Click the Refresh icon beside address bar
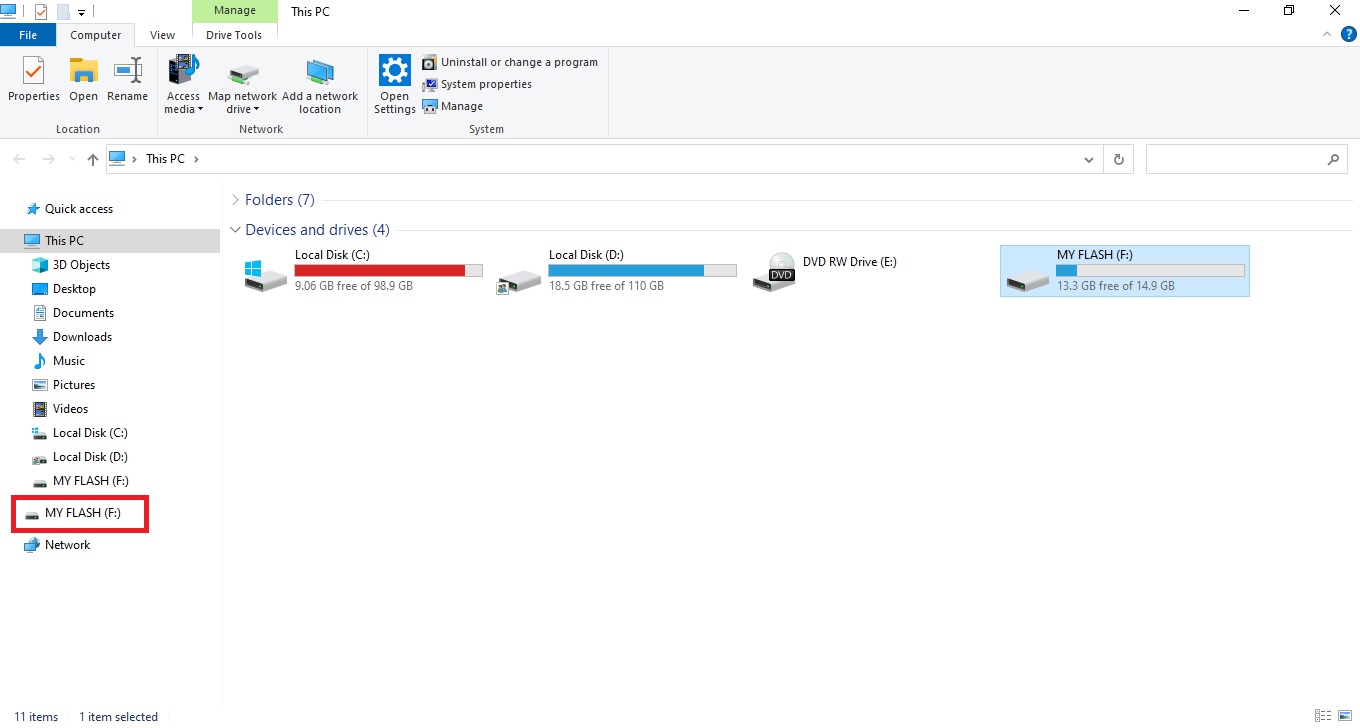Viewport: 1360px width, 728px height. (x=1118, y=159)
